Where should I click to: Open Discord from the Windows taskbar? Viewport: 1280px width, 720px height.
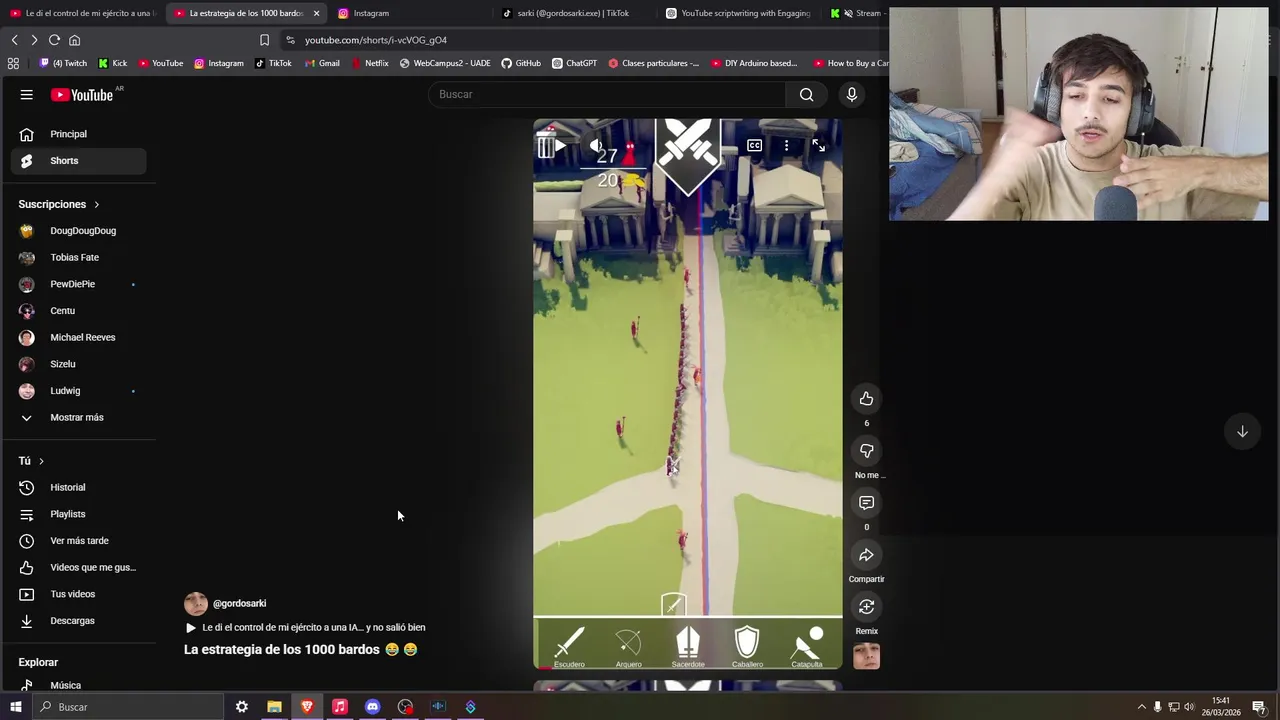(372, 707)
